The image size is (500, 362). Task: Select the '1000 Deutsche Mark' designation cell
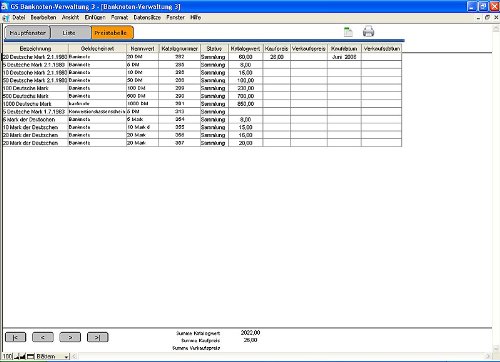click(x=35, y=104)
